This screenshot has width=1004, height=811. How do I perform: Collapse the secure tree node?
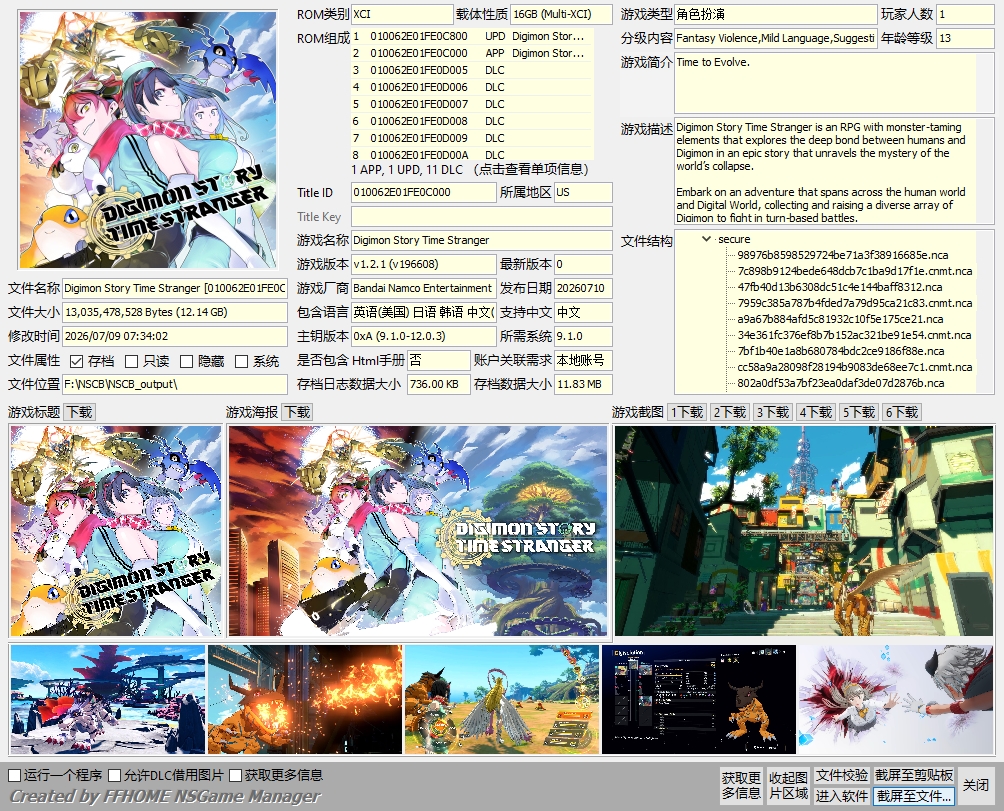point(706,239)
